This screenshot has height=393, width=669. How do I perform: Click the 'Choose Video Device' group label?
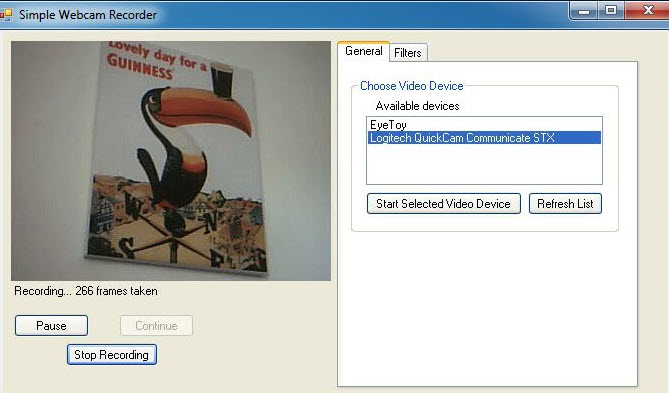pyautogui.click(x=412, y=86)
